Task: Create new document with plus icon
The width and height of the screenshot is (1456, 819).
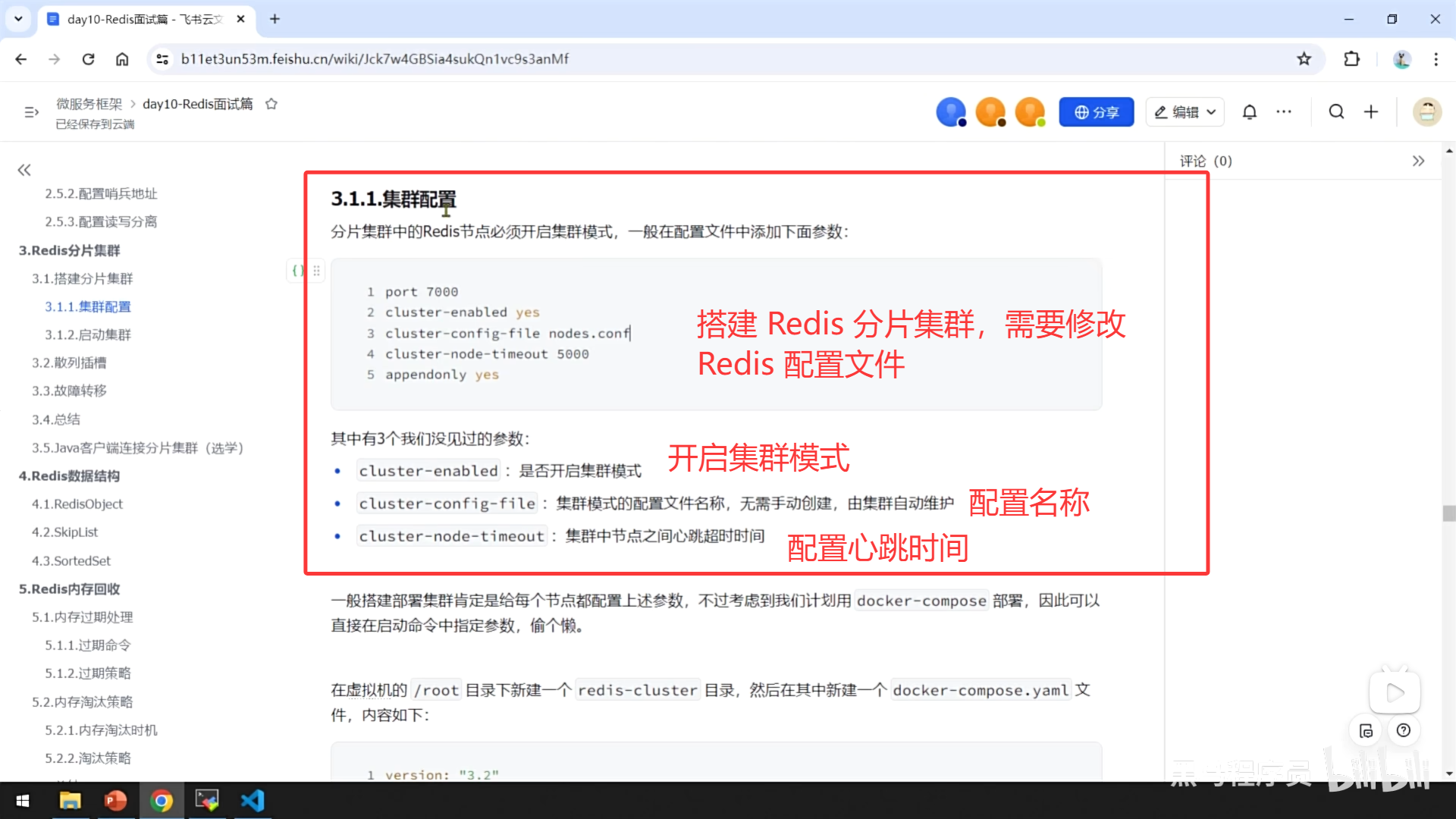Action: pyautogui.click(x=1371, y=112)
